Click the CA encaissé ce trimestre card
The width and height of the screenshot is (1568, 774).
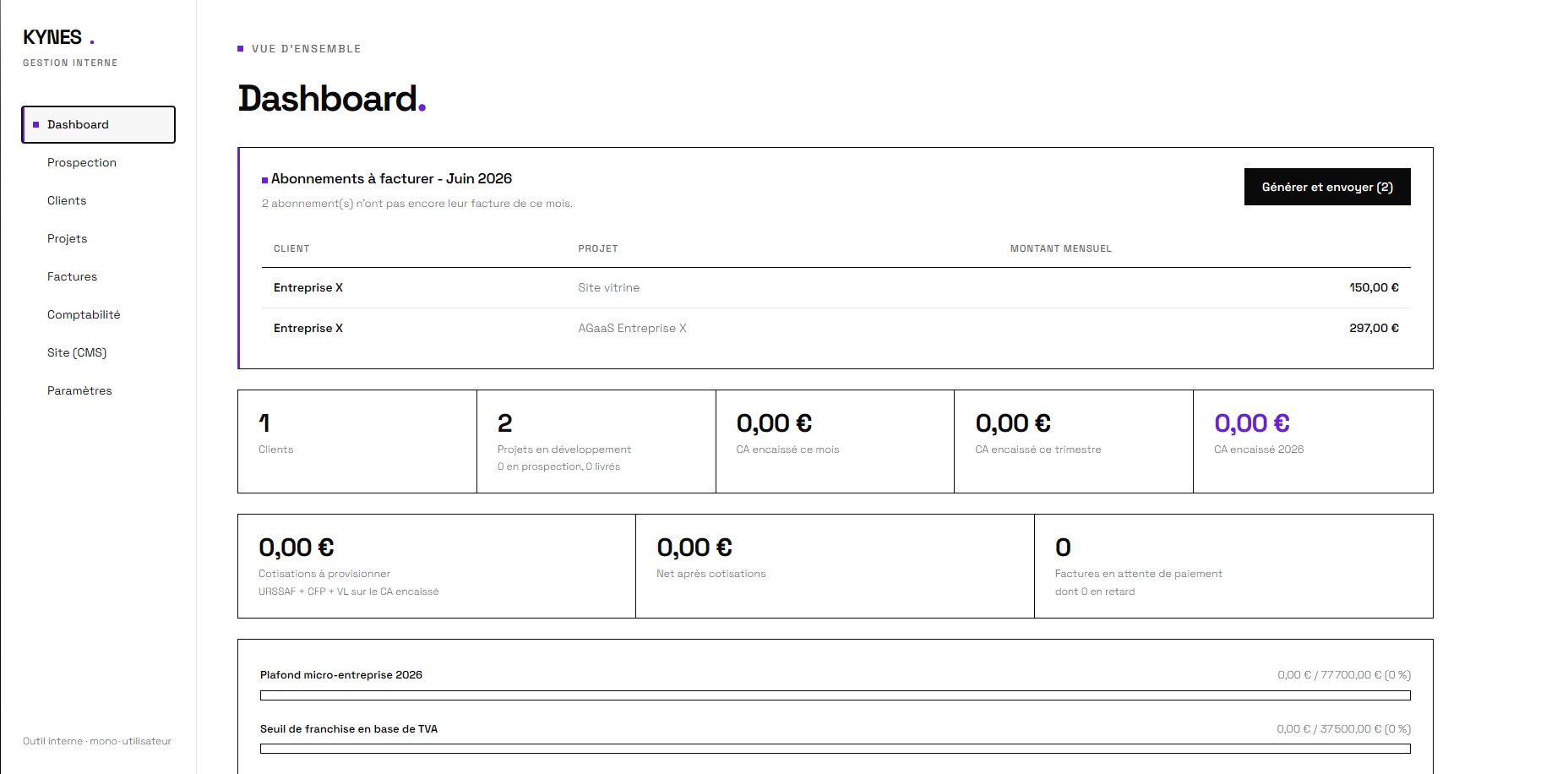(1074, 441)
